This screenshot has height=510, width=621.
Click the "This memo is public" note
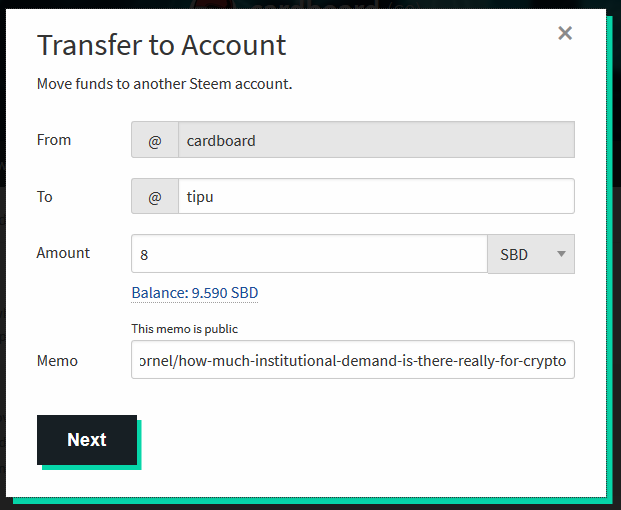point(185,329)
